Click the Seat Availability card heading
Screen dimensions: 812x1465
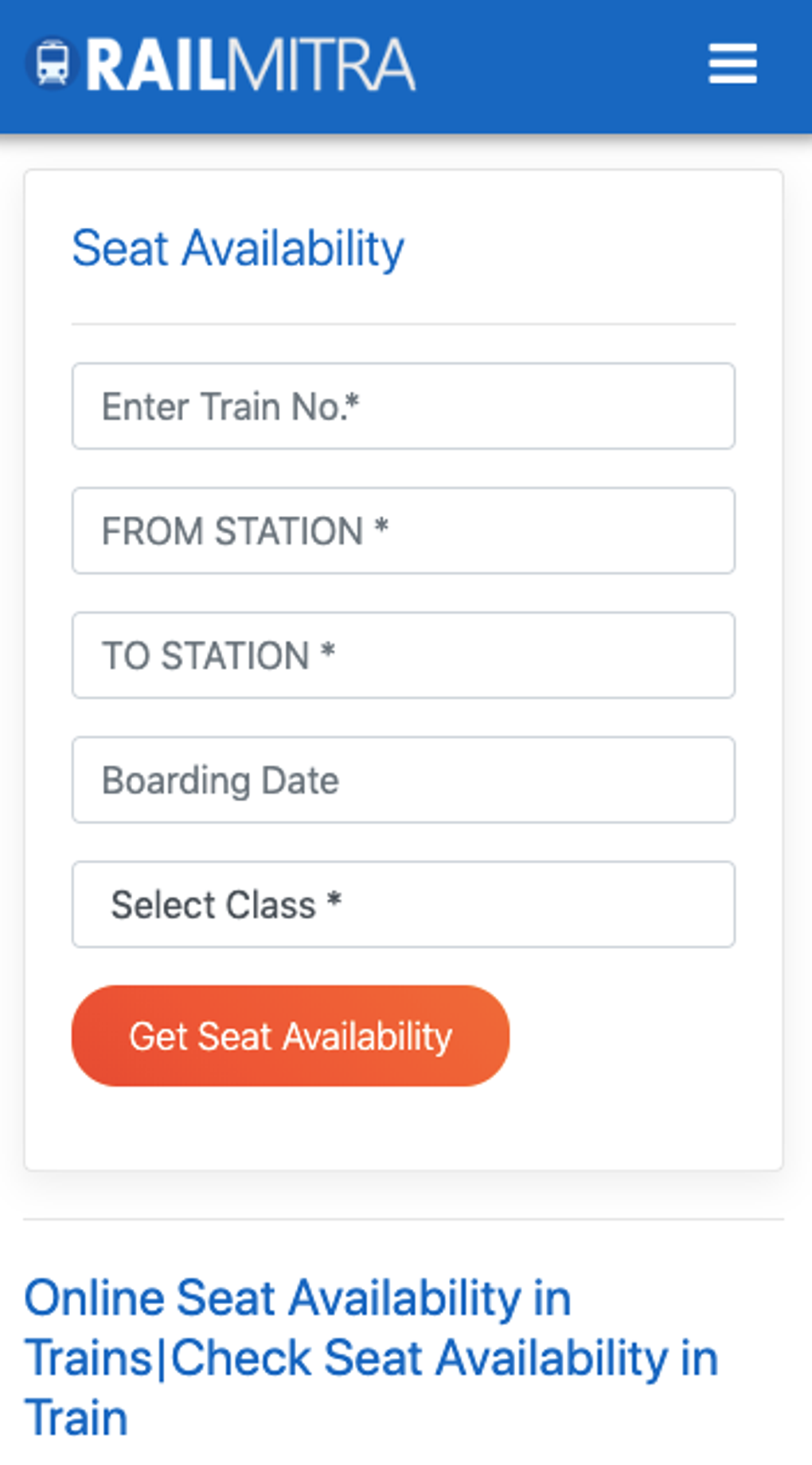pyautogui.click(x=238, y=248)
